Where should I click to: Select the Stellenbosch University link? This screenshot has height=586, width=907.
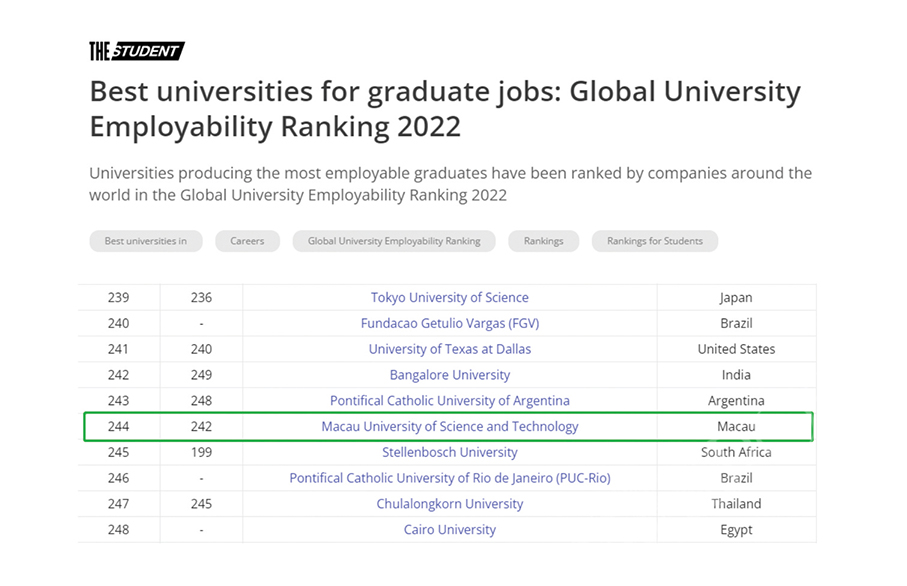tap(449, 452)
